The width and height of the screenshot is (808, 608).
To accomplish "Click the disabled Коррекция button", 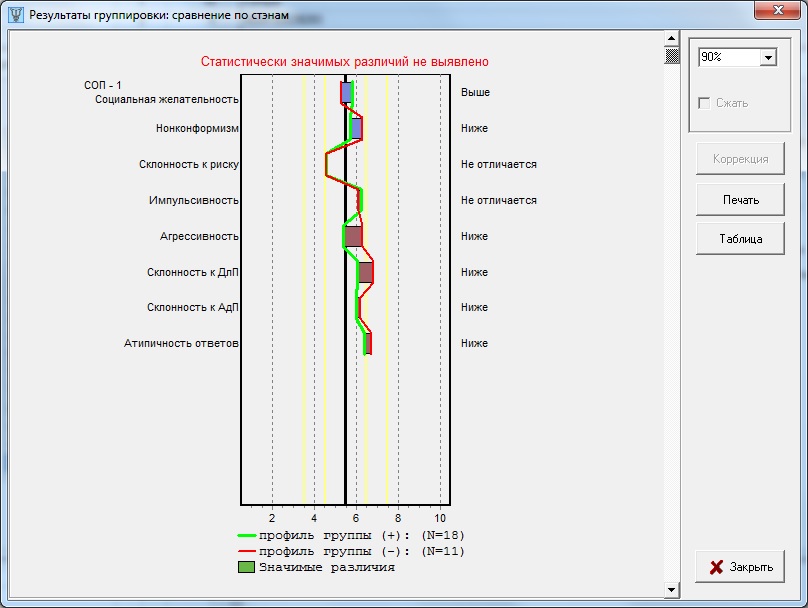I will [740, 159].
